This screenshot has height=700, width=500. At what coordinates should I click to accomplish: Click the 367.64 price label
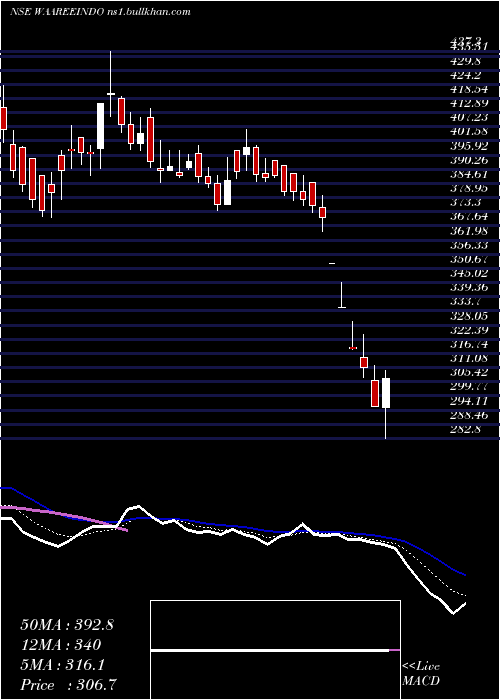(x=471, y=217)
